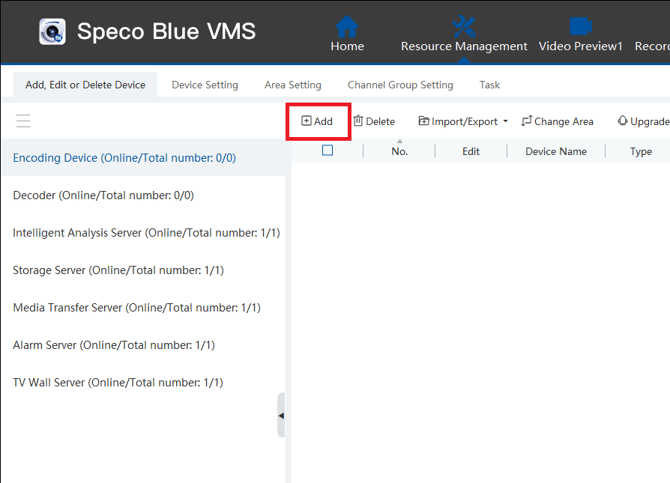Click the hamburger menu icon in sidebar
Image resolution: width=670 pixels, height=483 pixels.
coord(23,121)
